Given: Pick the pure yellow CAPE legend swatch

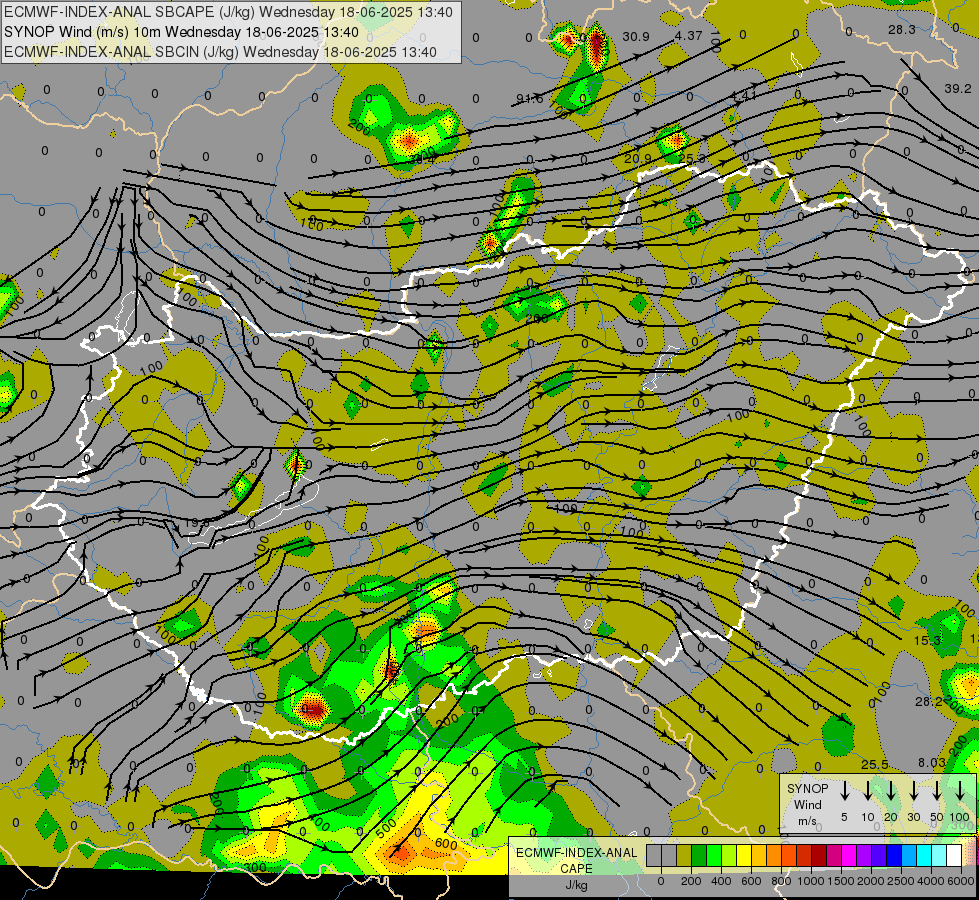Looking at the screenshot, I should tap(744, 855).
